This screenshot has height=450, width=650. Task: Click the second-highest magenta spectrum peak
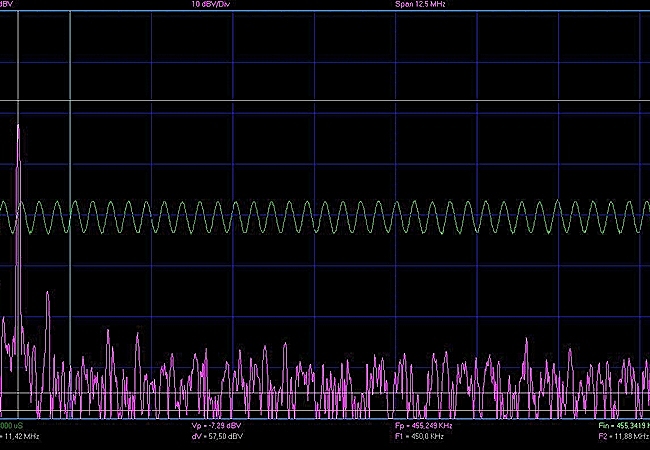tap(47, 293)
